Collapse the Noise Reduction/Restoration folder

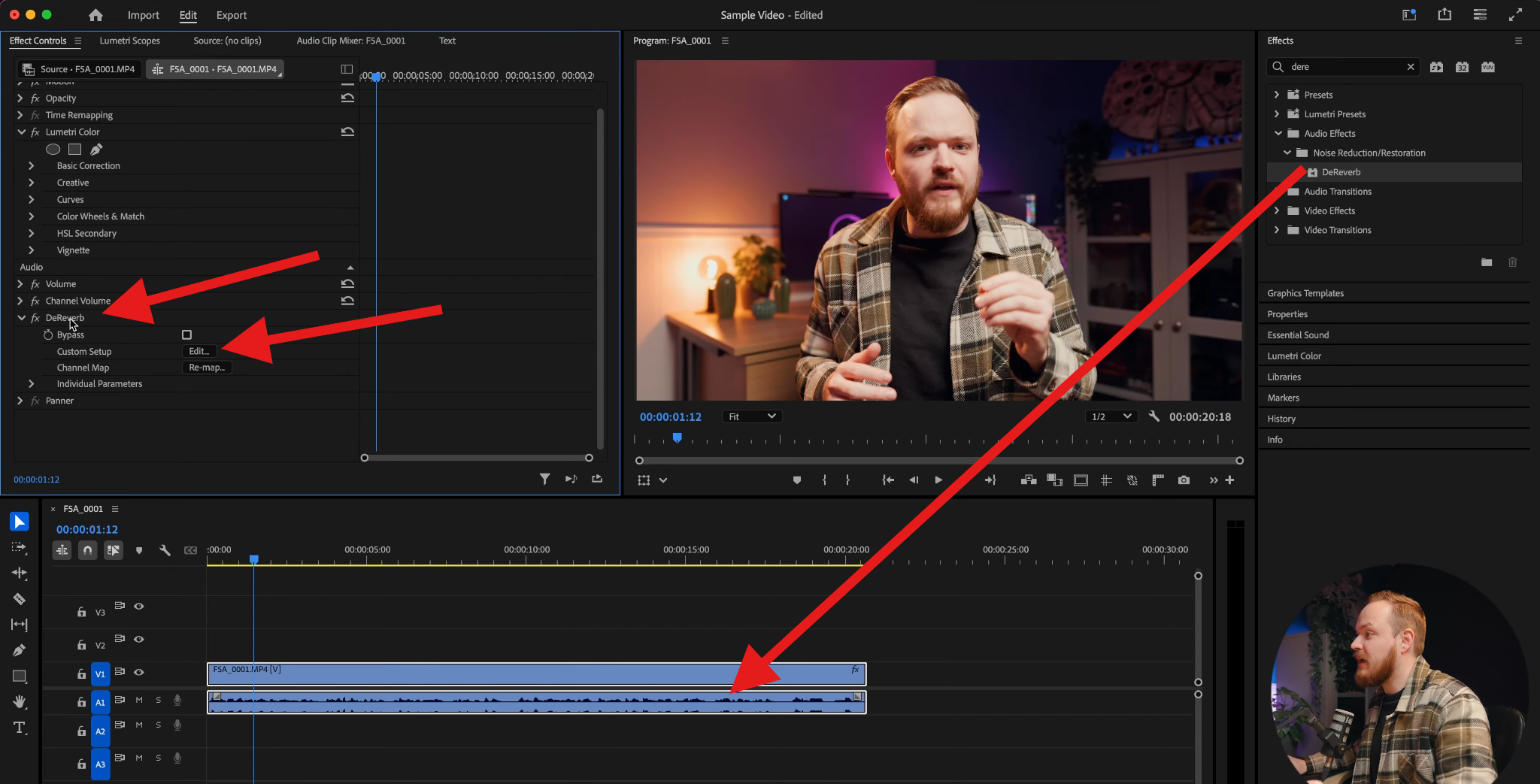click(1287, 153)
